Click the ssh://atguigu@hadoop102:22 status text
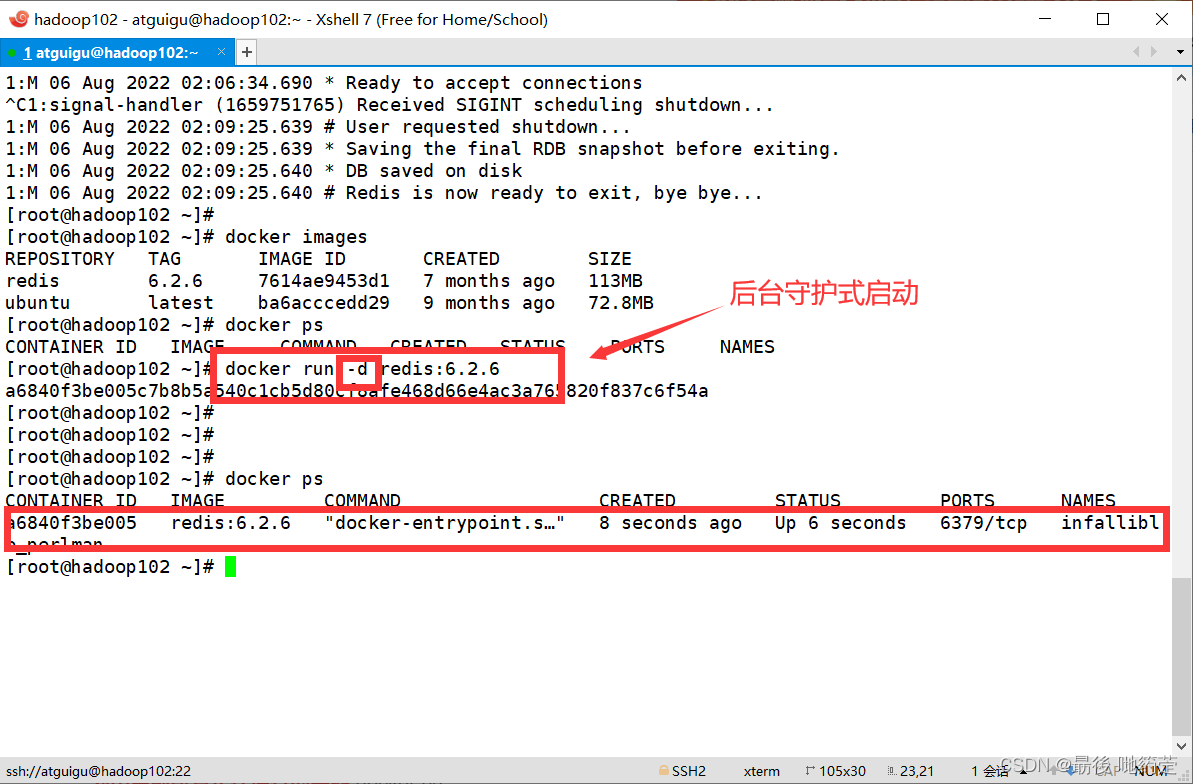The image size is (1193, 784). (99, 771)
